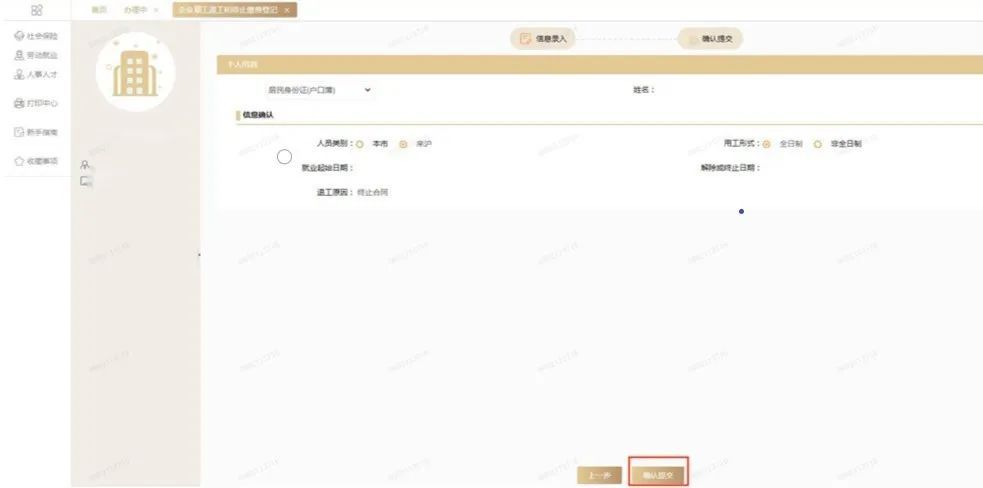Select 来沪 radio for 人员类别
The width and height of the screenshot is (983, 488).
tap(404, 144)
